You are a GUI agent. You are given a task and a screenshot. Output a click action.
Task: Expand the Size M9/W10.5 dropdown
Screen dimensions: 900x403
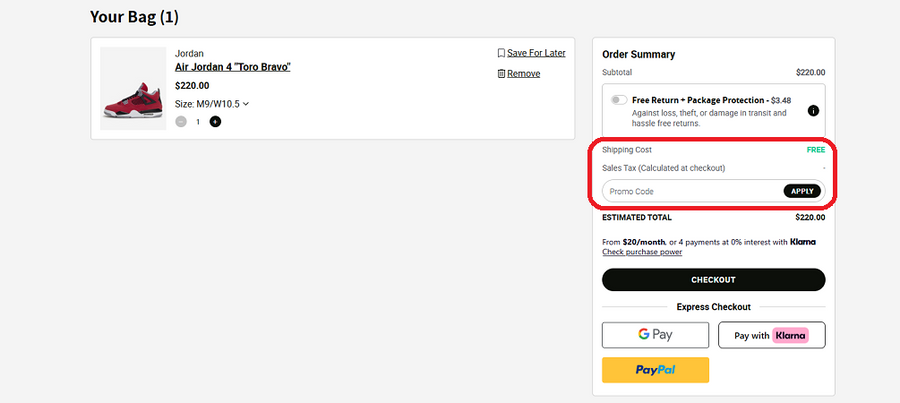pyautogui.click(x=212, y=104)
